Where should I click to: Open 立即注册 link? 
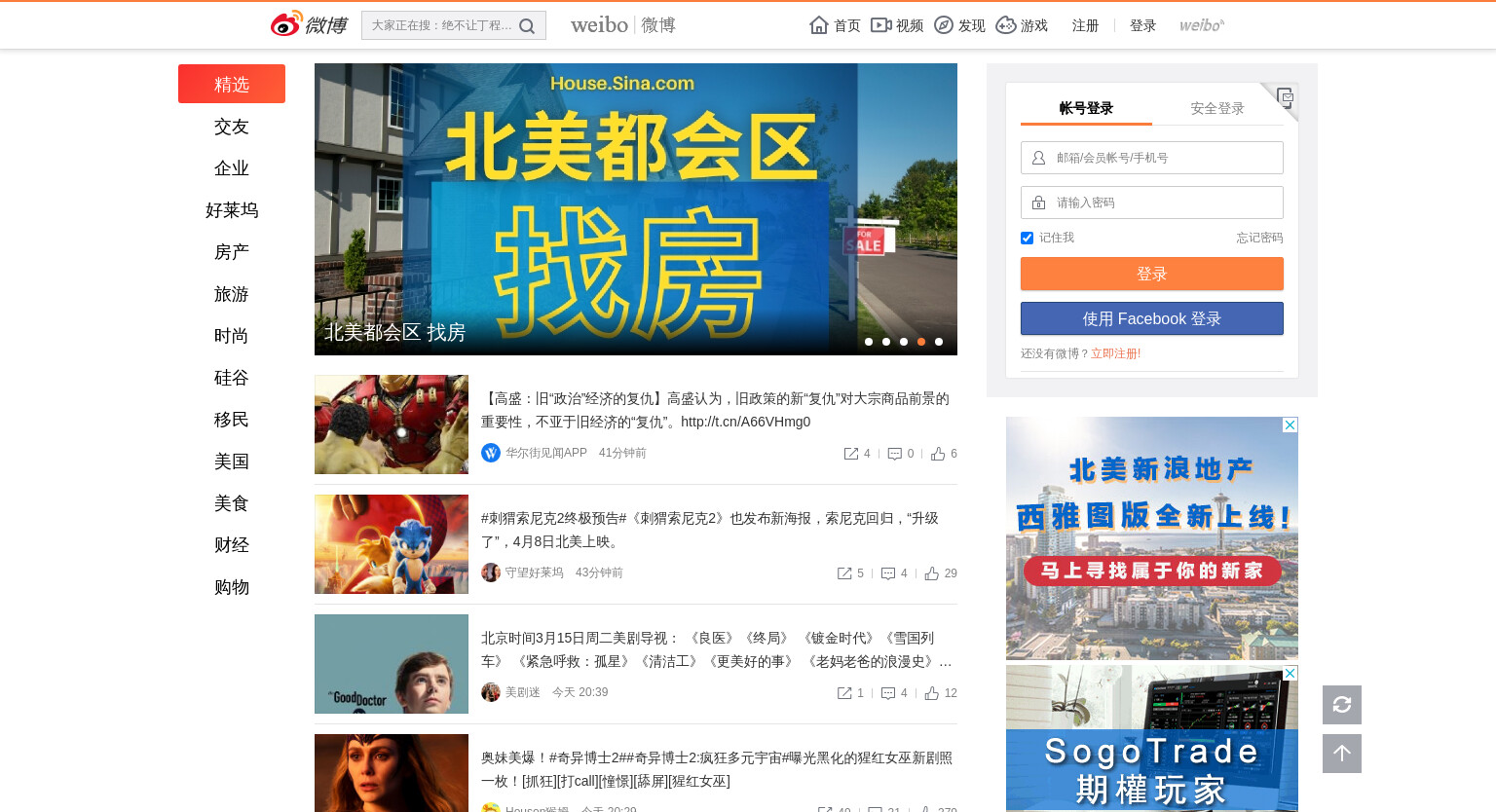click(1114, 353)
